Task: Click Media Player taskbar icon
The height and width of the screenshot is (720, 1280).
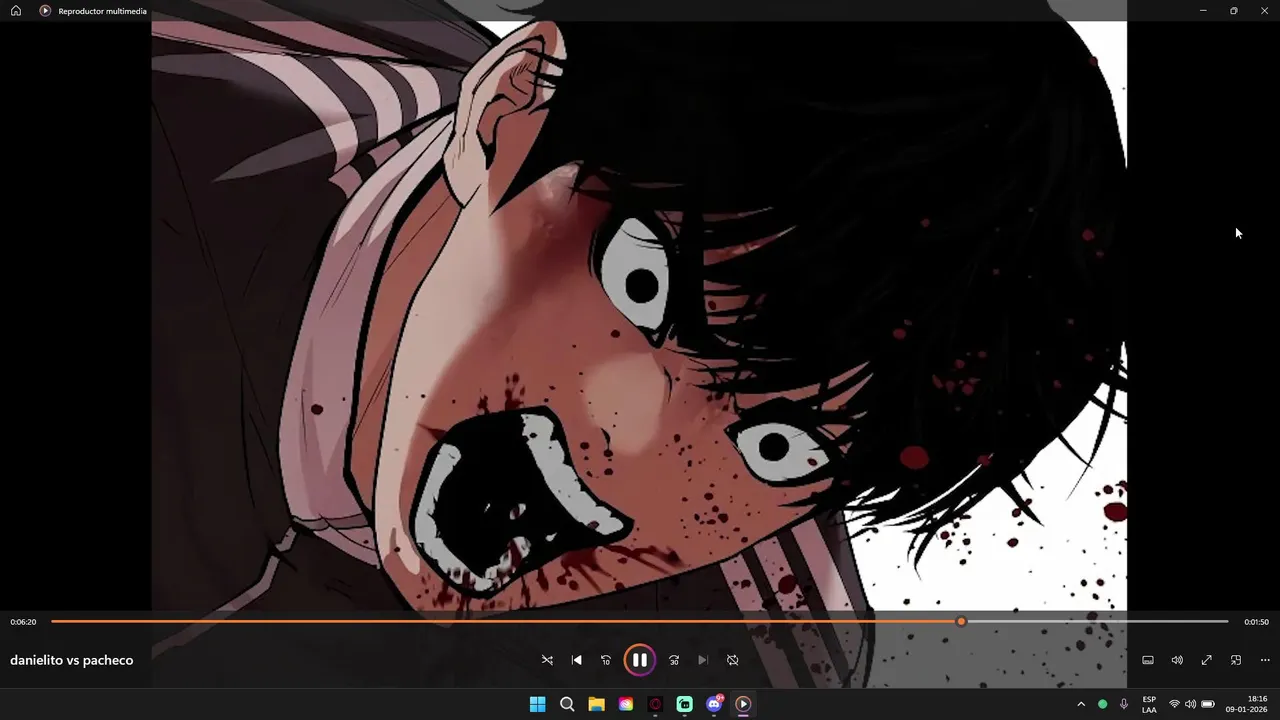Action: (743, 704)
